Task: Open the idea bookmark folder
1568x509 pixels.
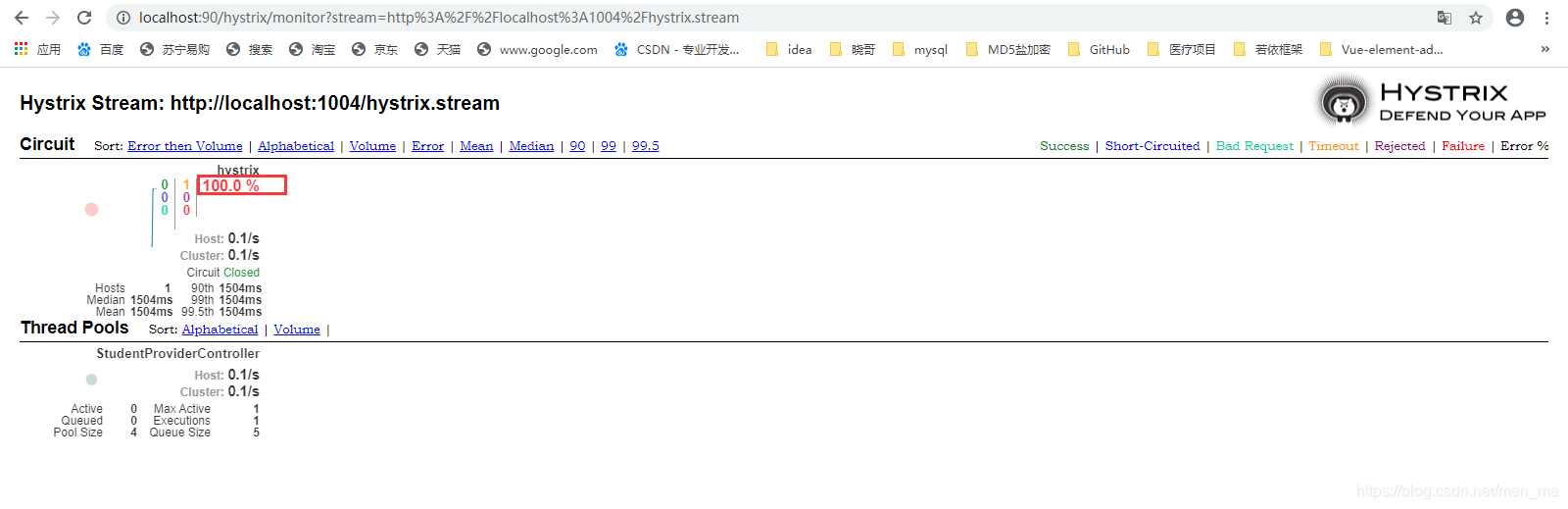Action: 789,49
